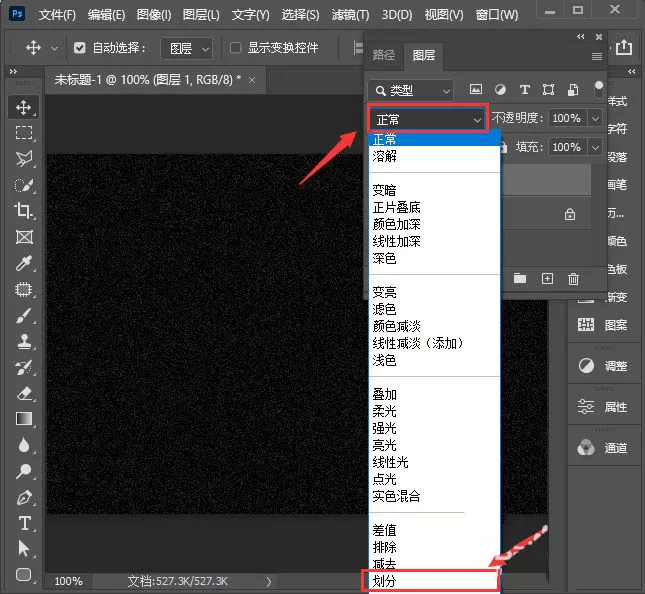Select the Clone Stamp tool

23,341
